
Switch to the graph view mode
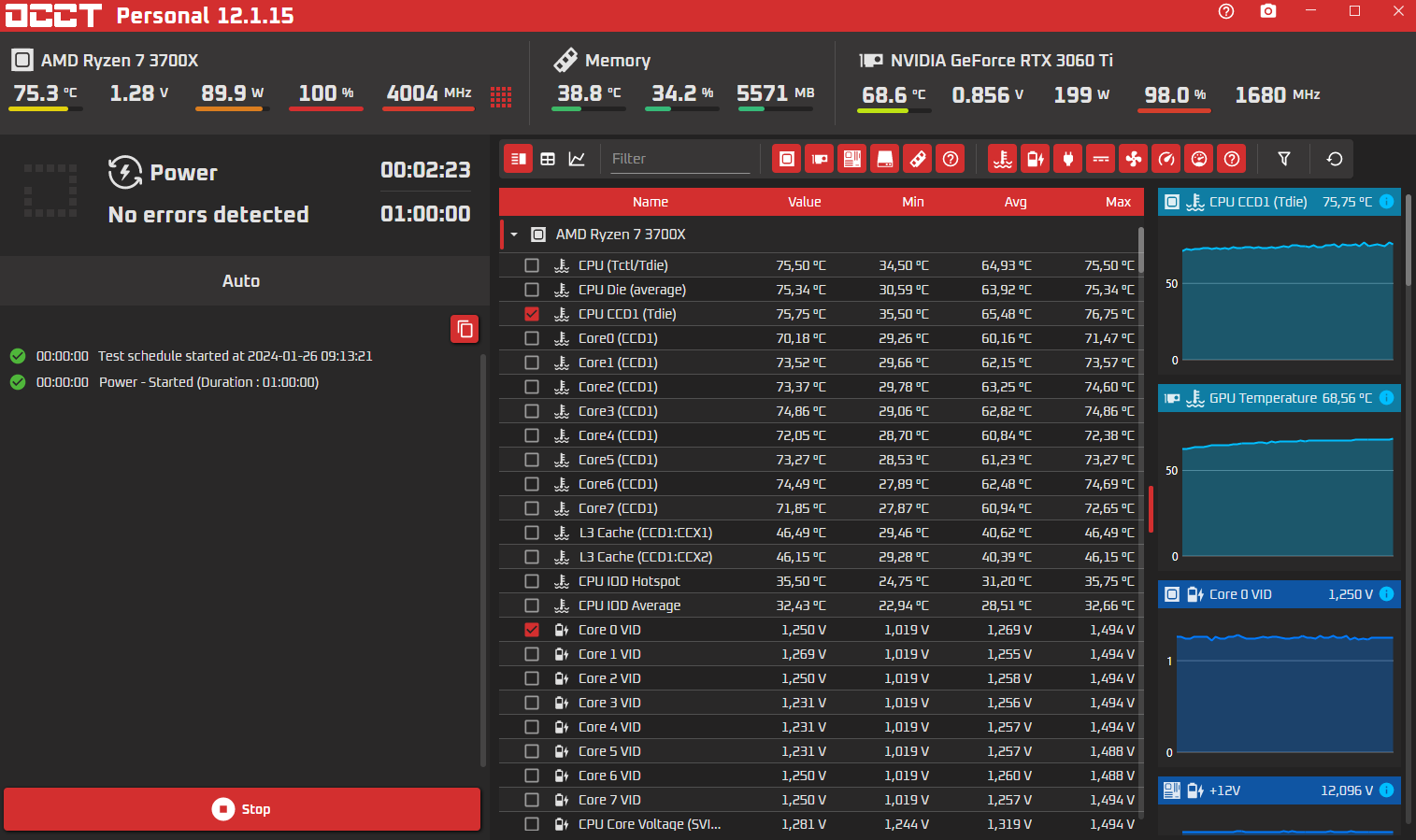pos(577,159)
